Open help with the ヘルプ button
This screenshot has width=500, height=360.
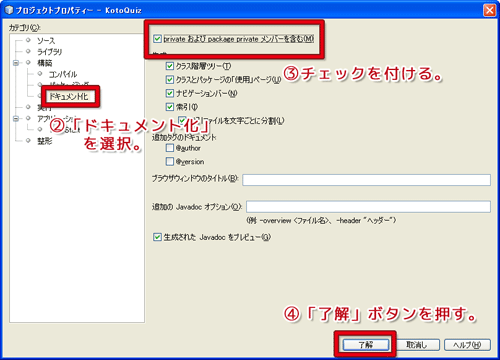pyautogui.click(x=467, y=345)
